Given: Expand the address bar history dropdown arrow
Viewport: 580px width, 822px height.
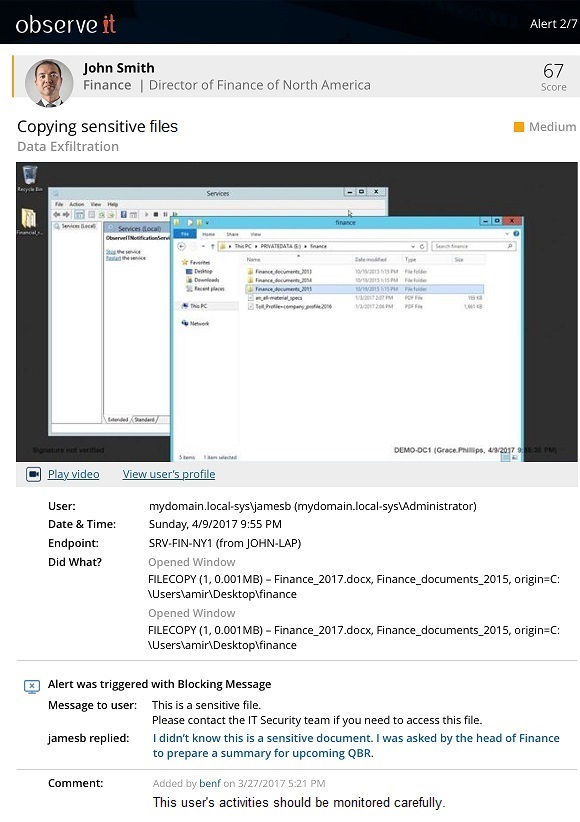Looking at the screenshot, I should pyautogui.click(x=413, y=246).
